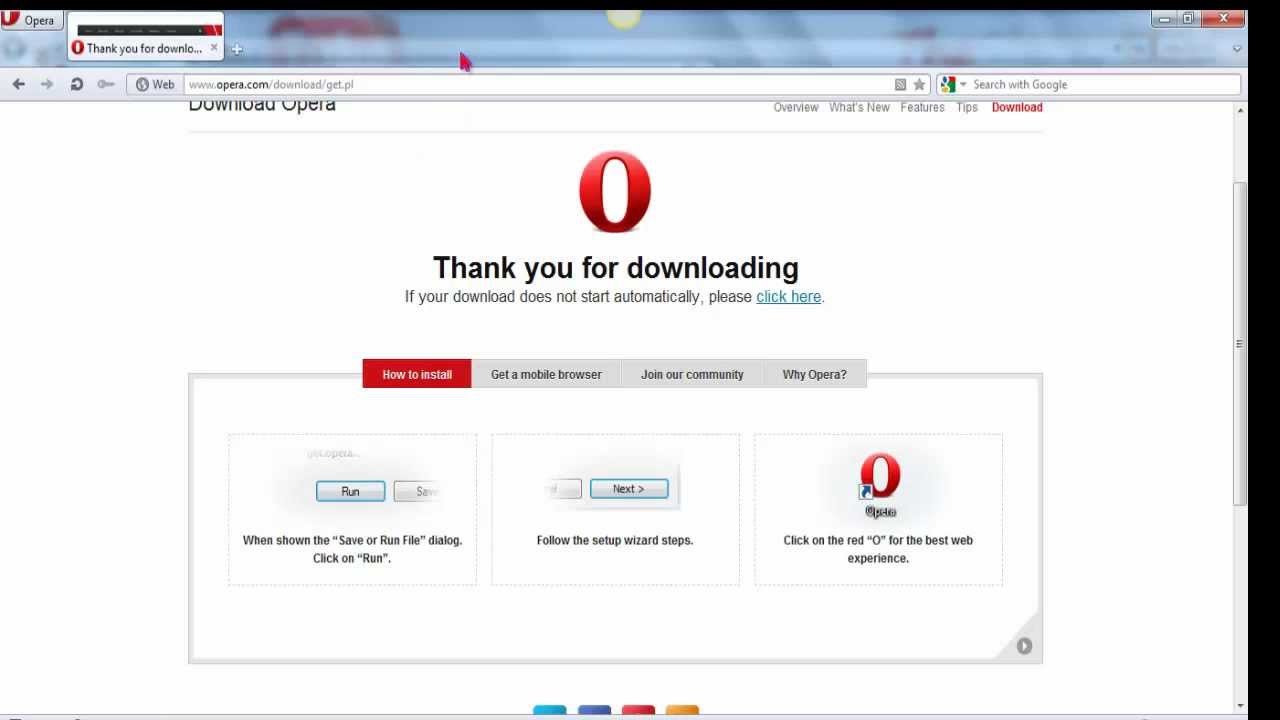Screen dimensions: 1280x720
Task: Bookmark page with the star icon
Action: pos(919,84)
